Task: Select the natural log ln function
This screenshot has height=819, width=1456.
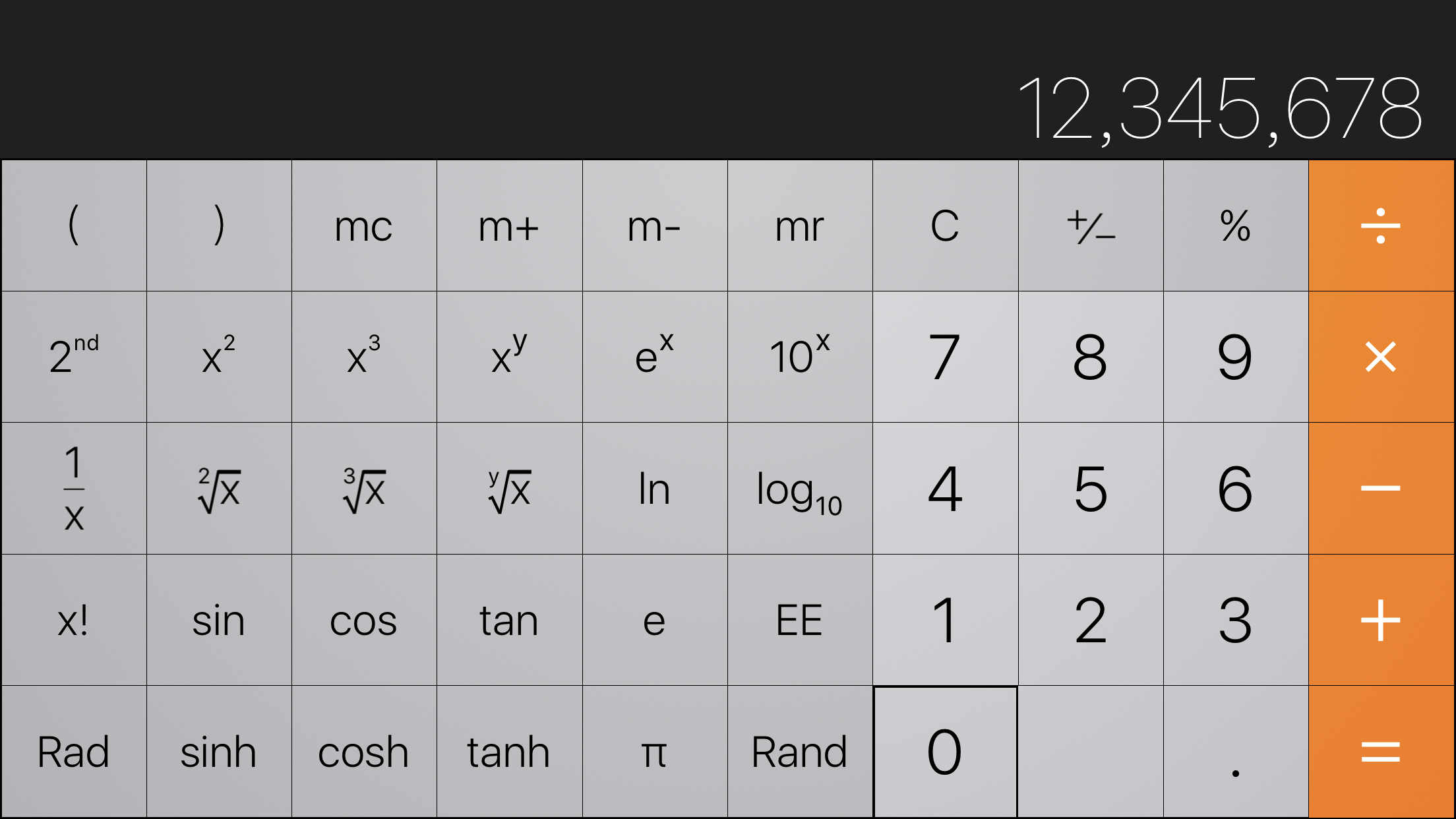Action: coord(655,489)
